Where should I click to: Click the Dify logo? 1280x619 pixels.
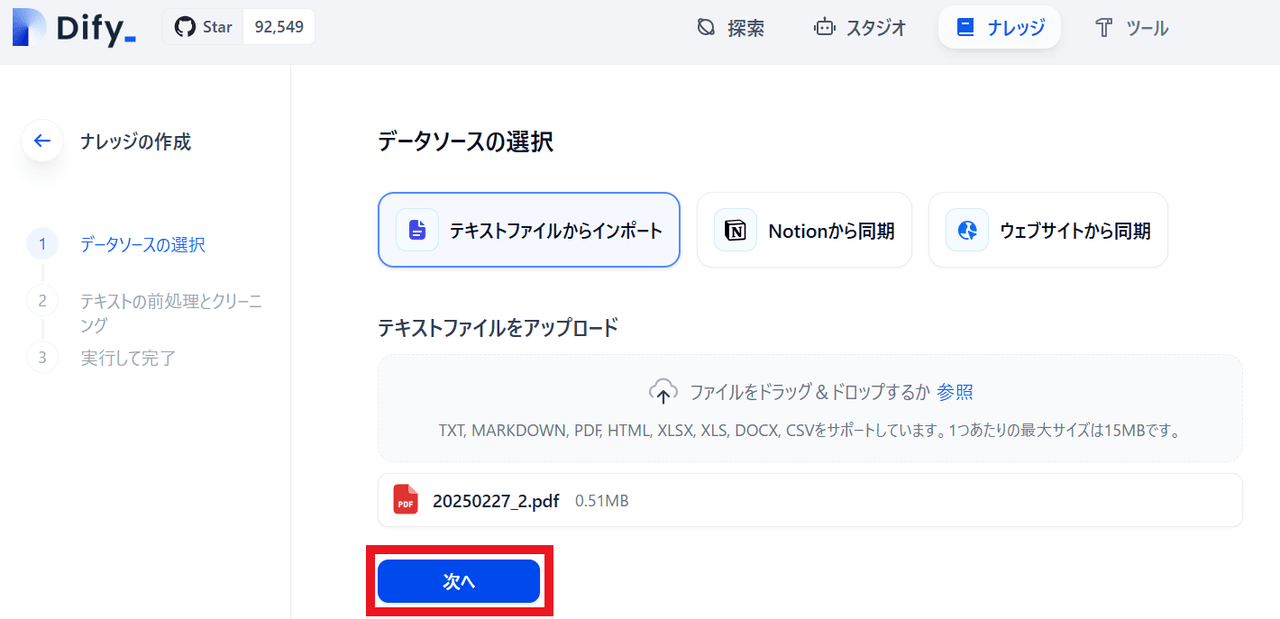[x=75, y=28]
